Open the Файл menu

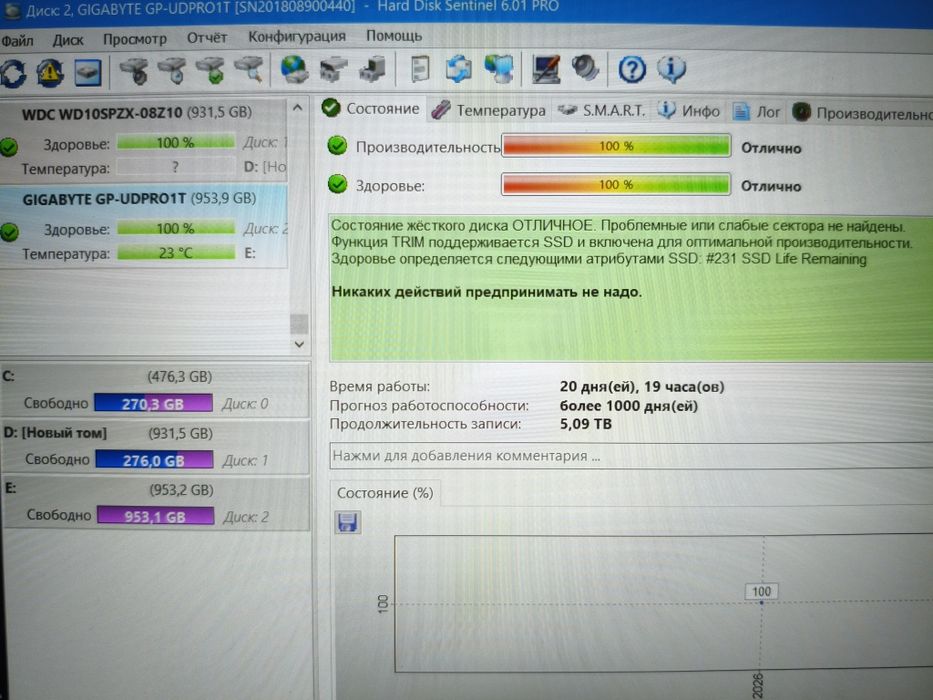(x=17, y=40)
